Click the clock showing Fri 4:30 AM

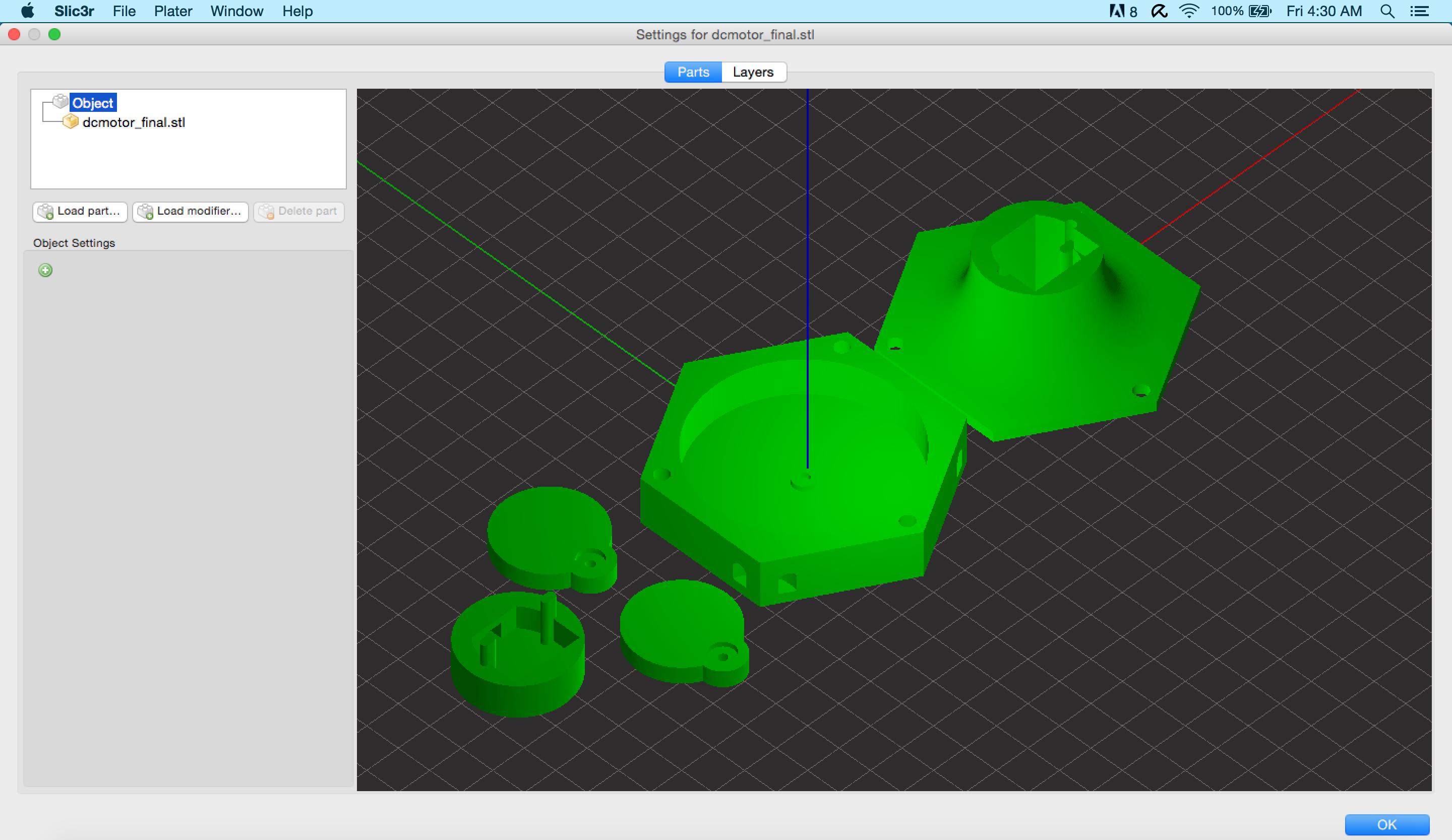pos(1324,11)
